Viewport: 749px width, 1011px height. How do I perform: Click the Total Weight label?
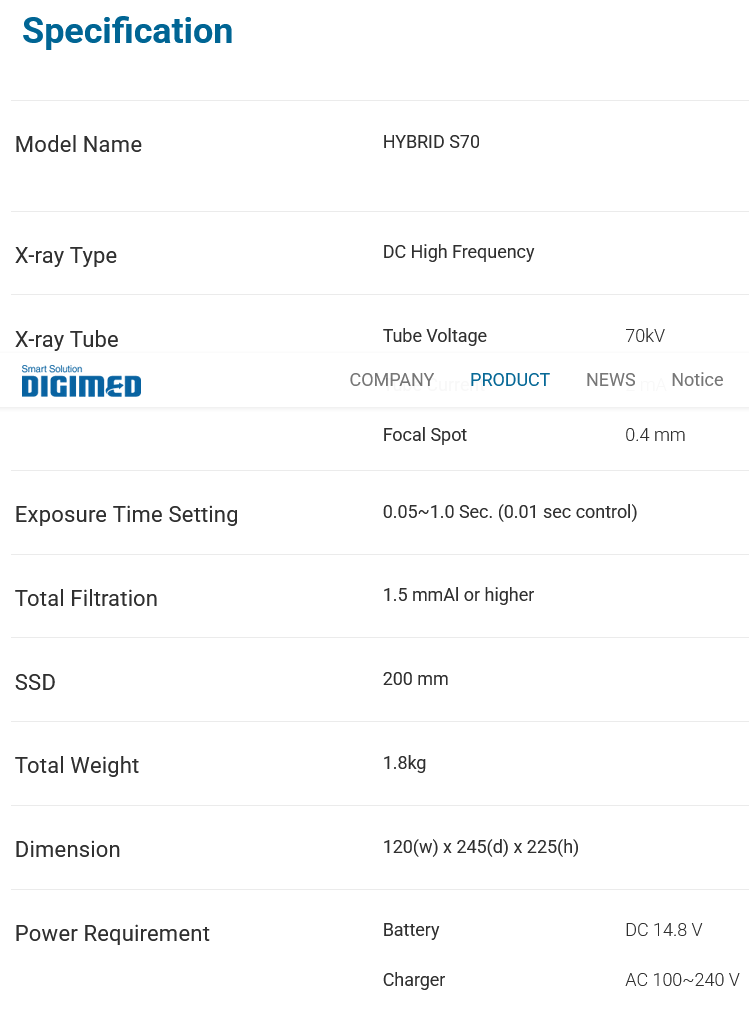[x=77, y=765]
